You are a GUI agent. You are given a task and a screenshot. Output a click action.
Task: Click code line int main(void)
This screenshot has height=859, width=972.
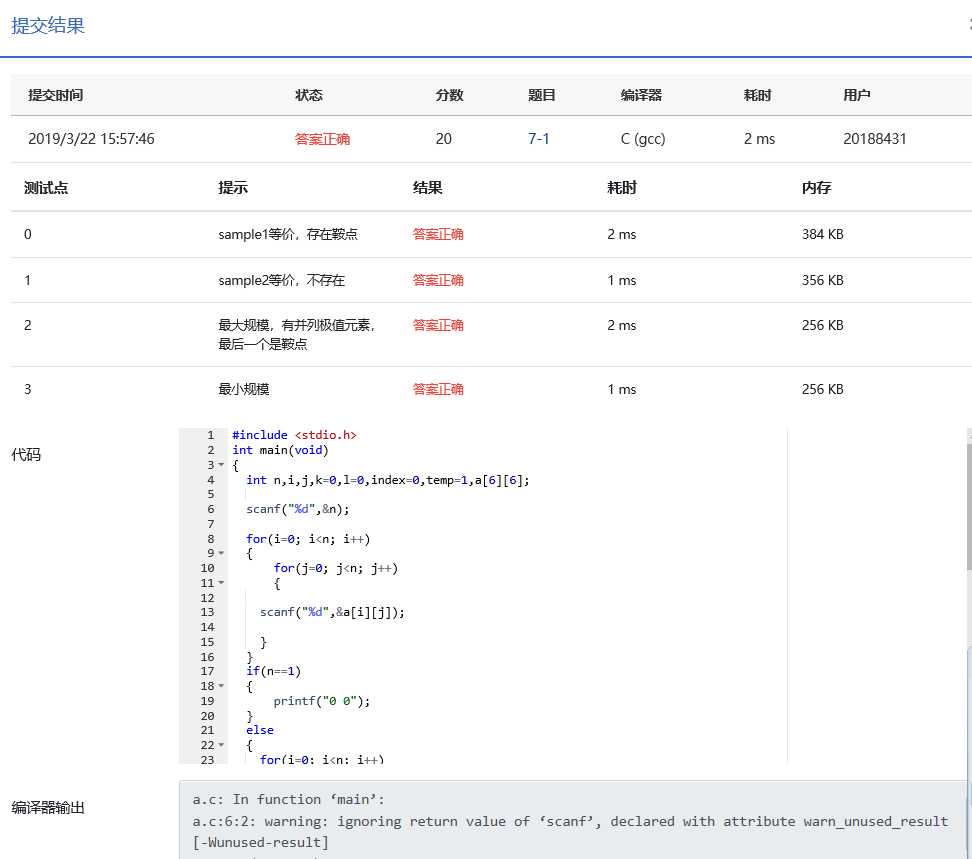[280, 450]
